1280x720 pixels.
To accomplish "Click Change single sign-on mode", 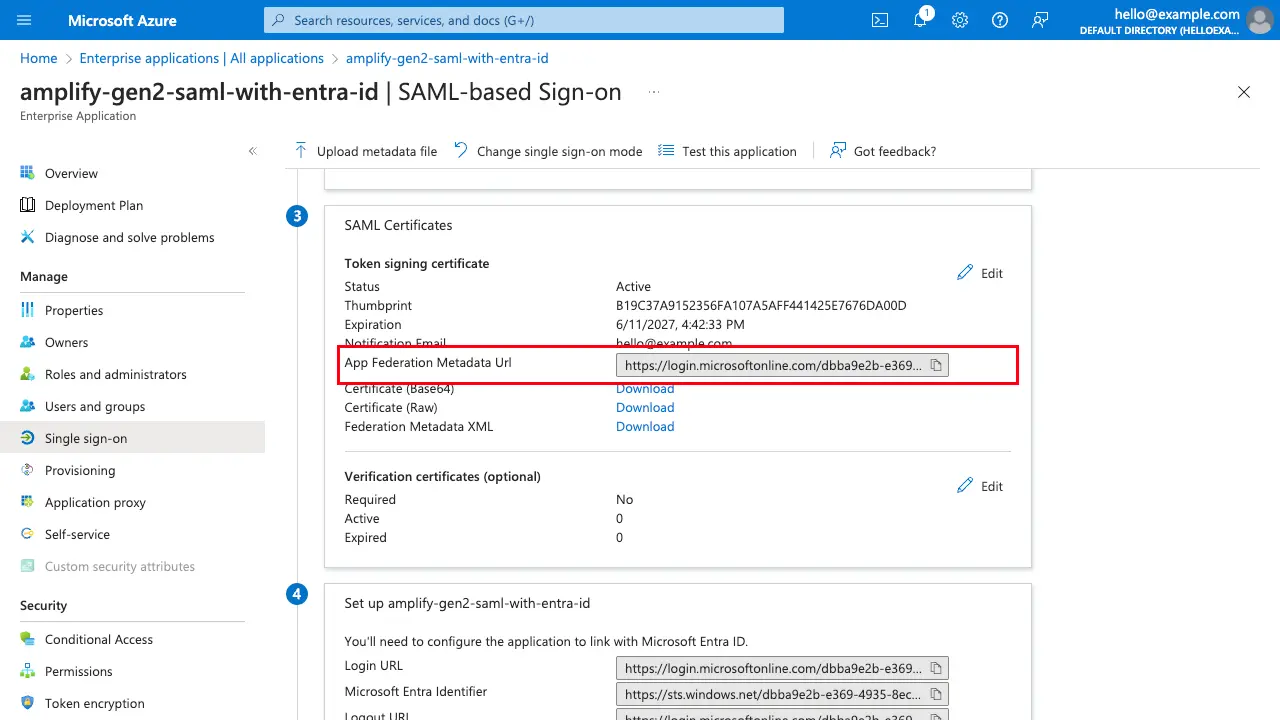I will [x=548, y=151].
